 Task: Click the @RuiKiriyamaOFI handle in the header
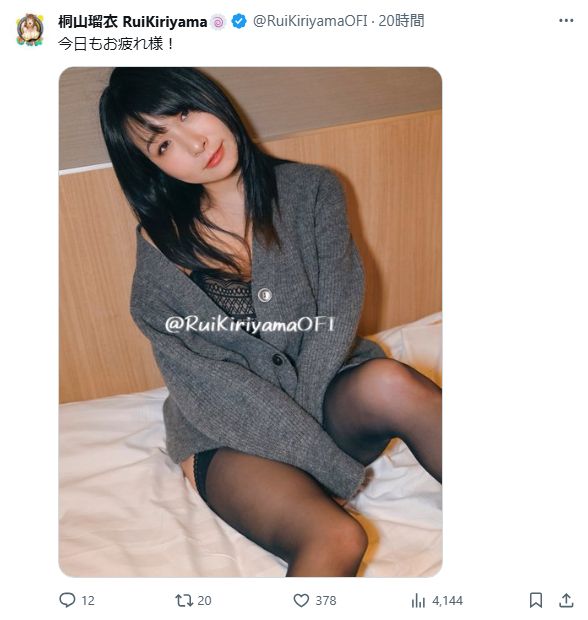pyautogui.click(x=310, y=21)
